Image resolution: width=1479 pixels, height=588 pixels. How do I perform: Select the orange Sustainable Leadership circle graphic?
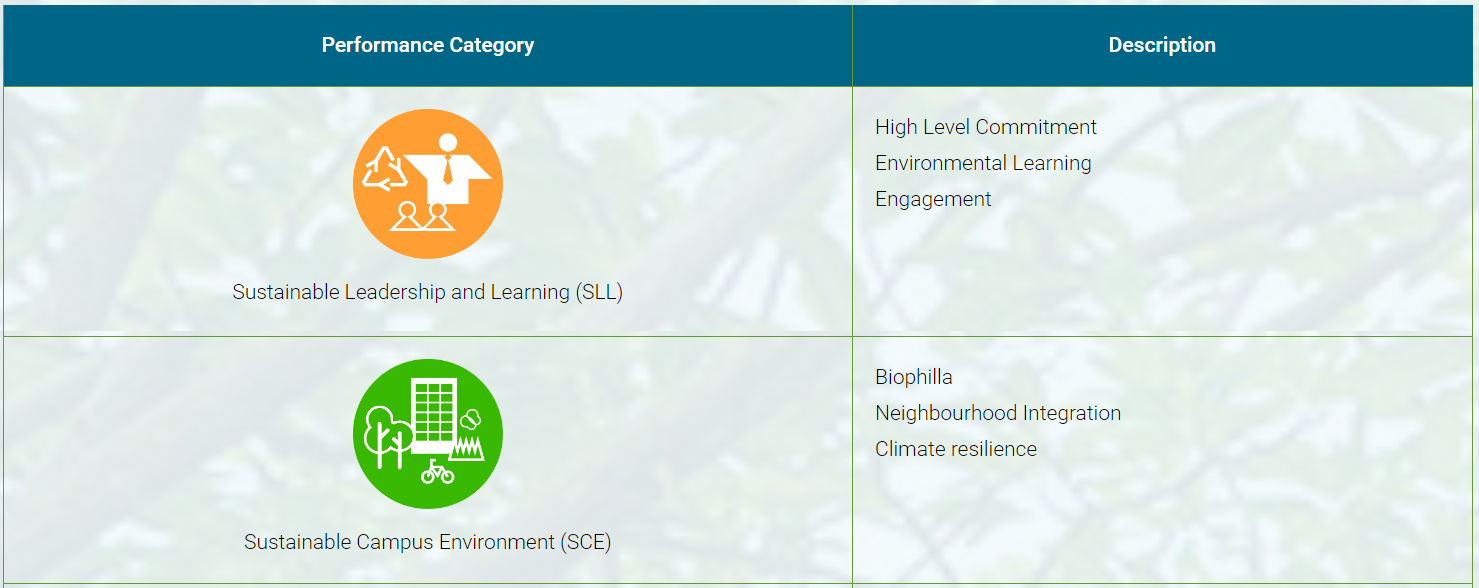tap(428, 184)
